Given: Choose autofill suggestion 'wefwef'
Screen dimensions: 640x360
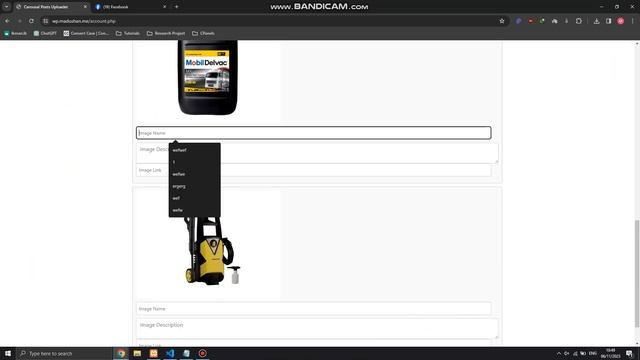Looking at the screenshot, I should tap(195, 150).
